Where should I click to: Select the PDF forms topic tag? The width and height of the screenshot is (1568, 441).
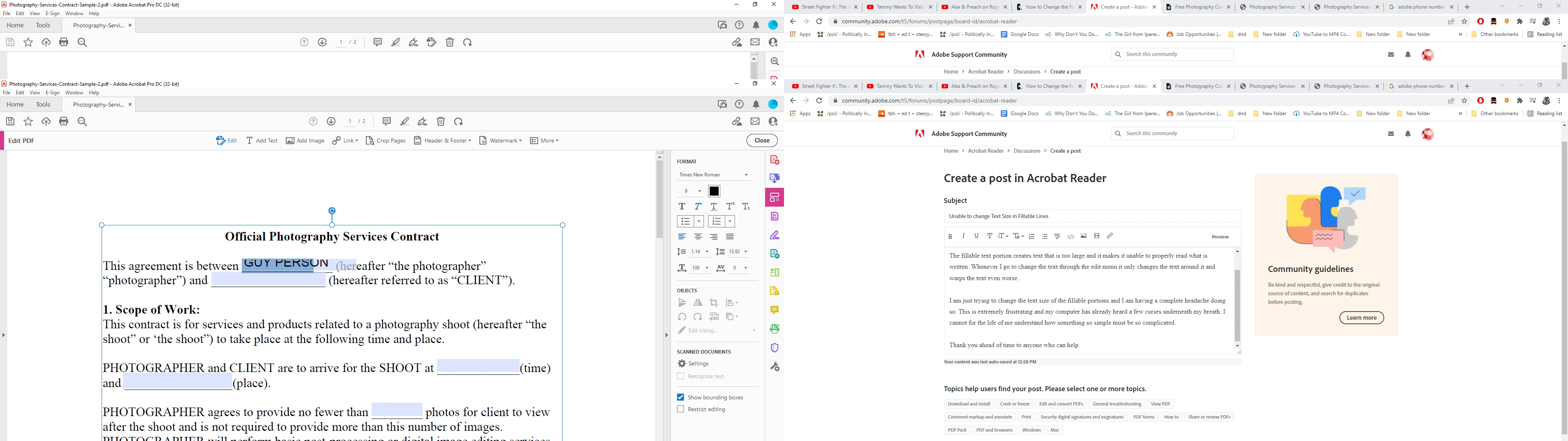[1143, 417]
